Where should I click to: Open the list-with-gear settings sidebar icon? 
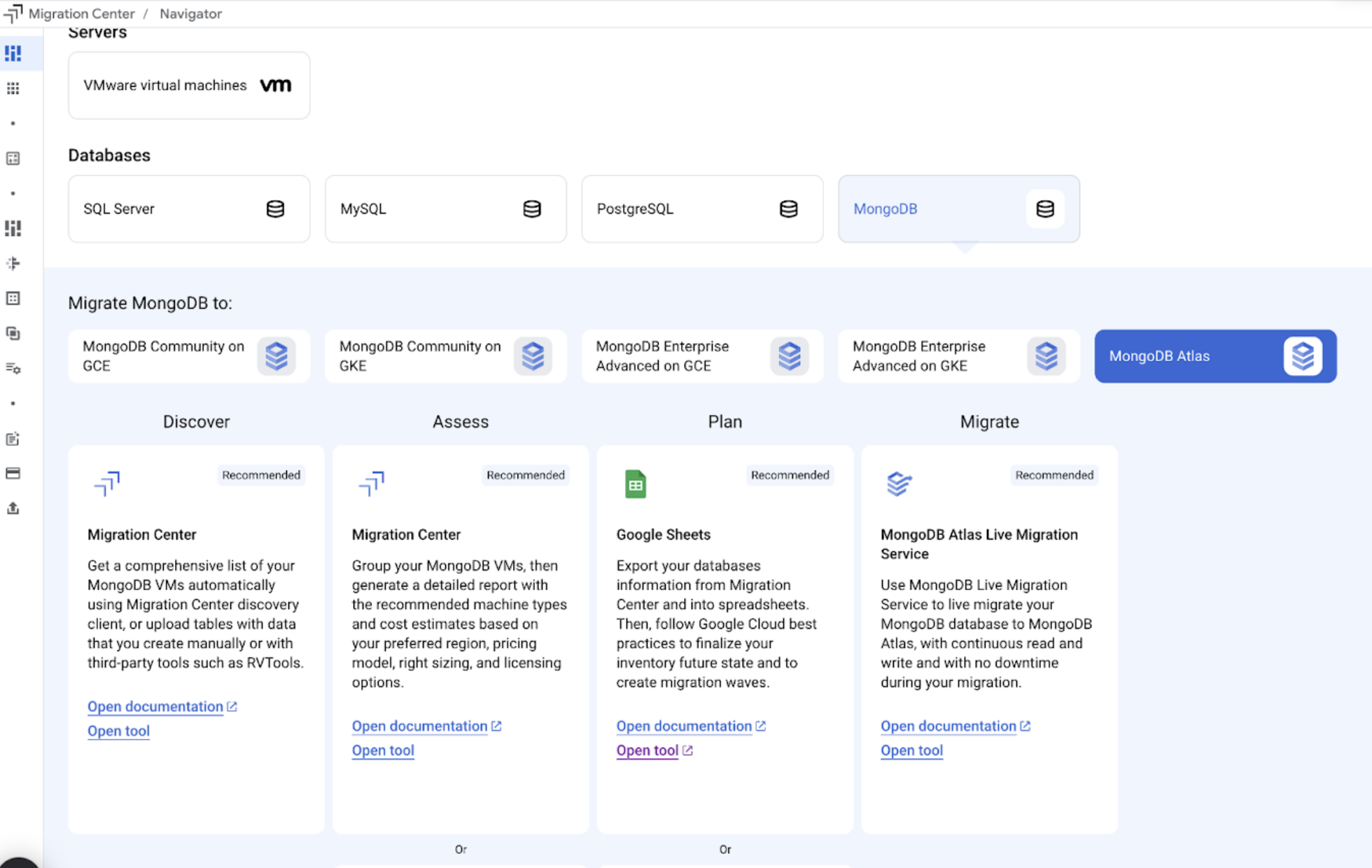[x=13, y=368]
